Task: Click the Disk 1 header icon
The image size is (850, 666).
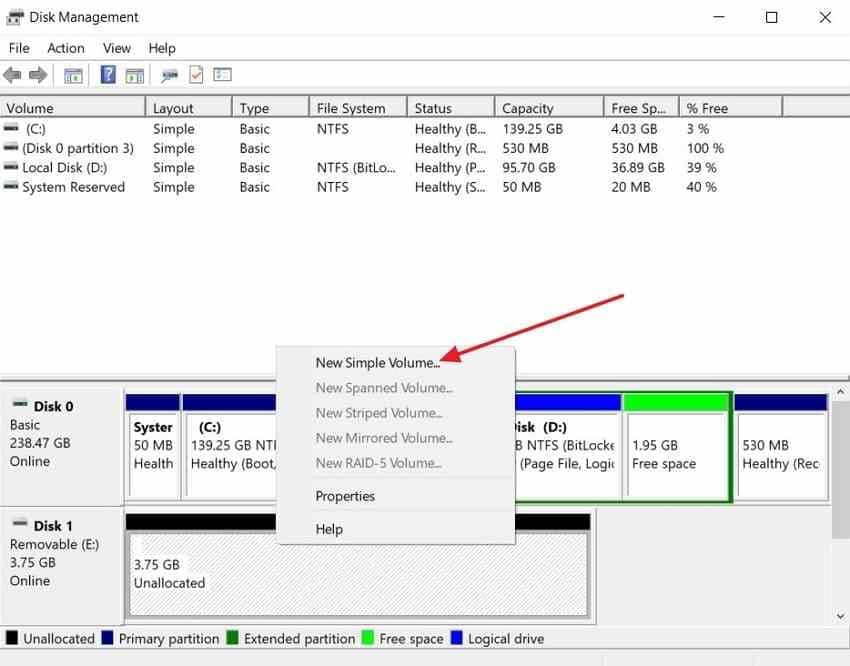Action: click(20, 523)
